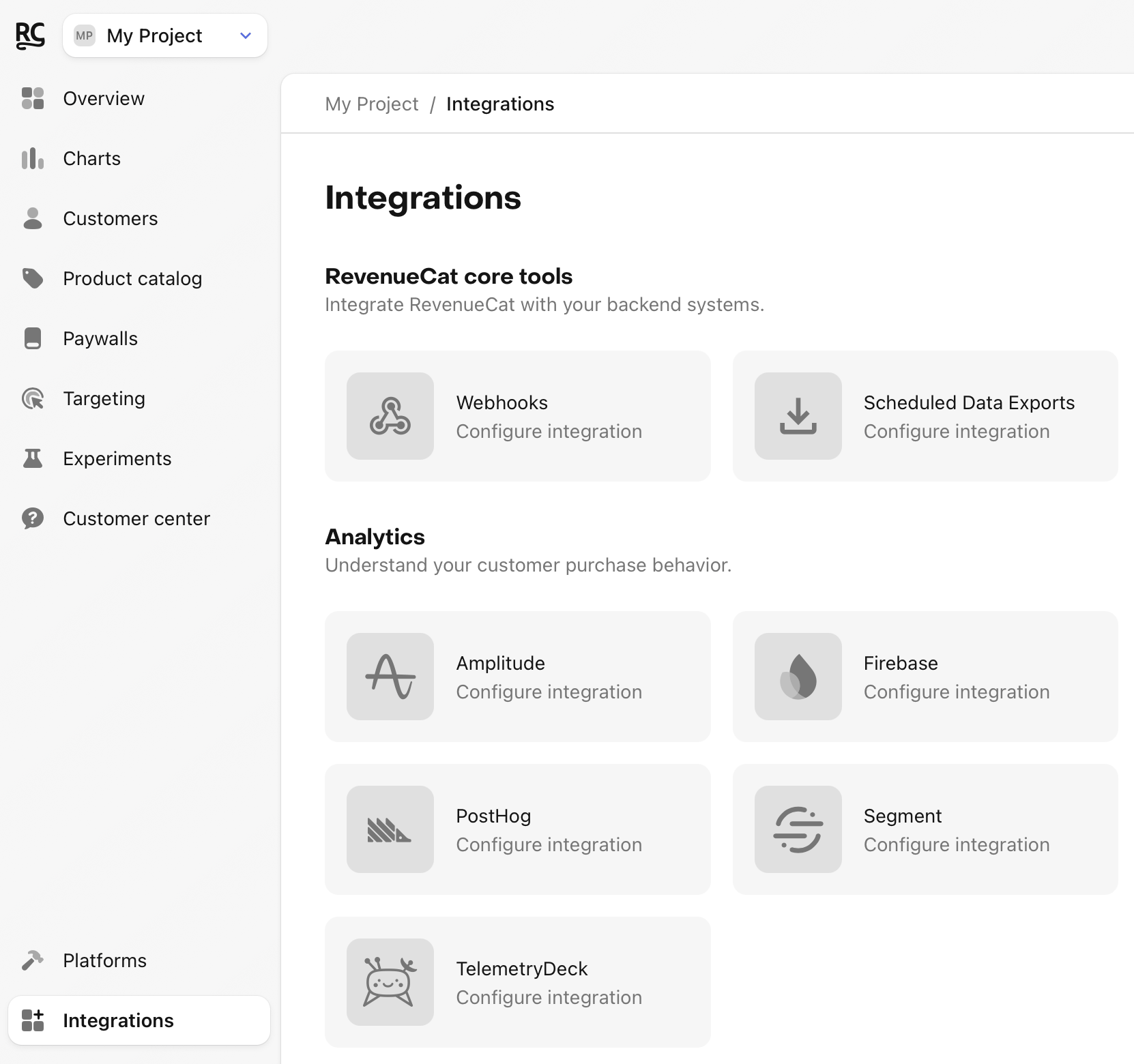Open Paywalls from the sidebar
The image size is (1134, 1064).
[x=100, y=339]
